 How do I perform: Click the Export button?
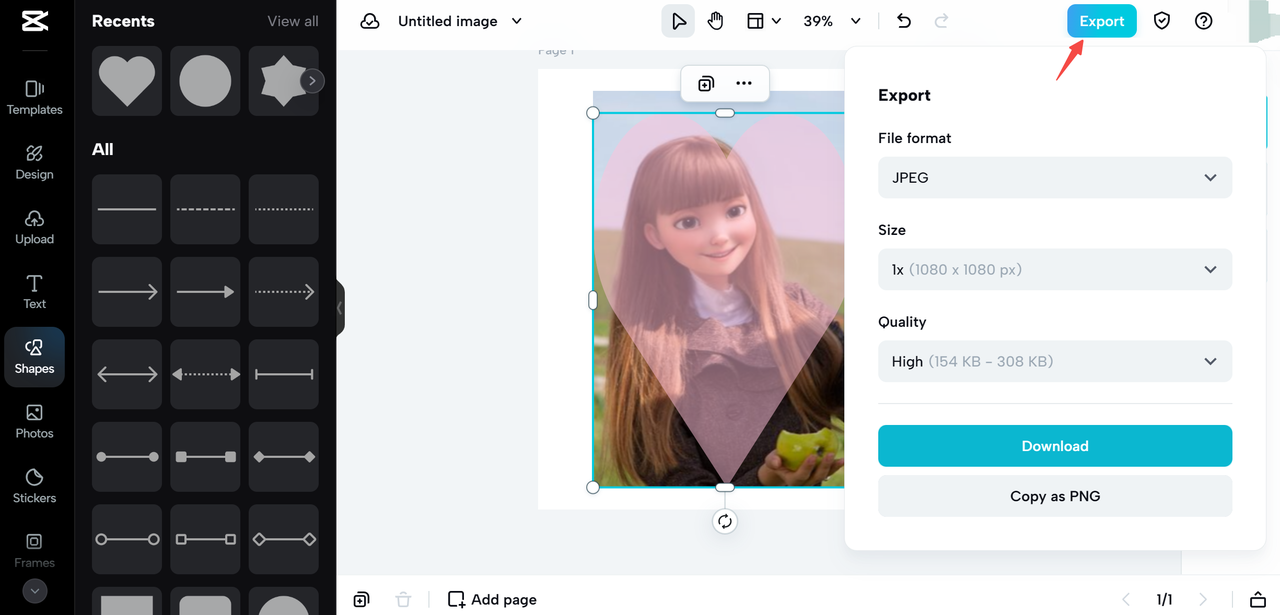tap(1102, 21)
